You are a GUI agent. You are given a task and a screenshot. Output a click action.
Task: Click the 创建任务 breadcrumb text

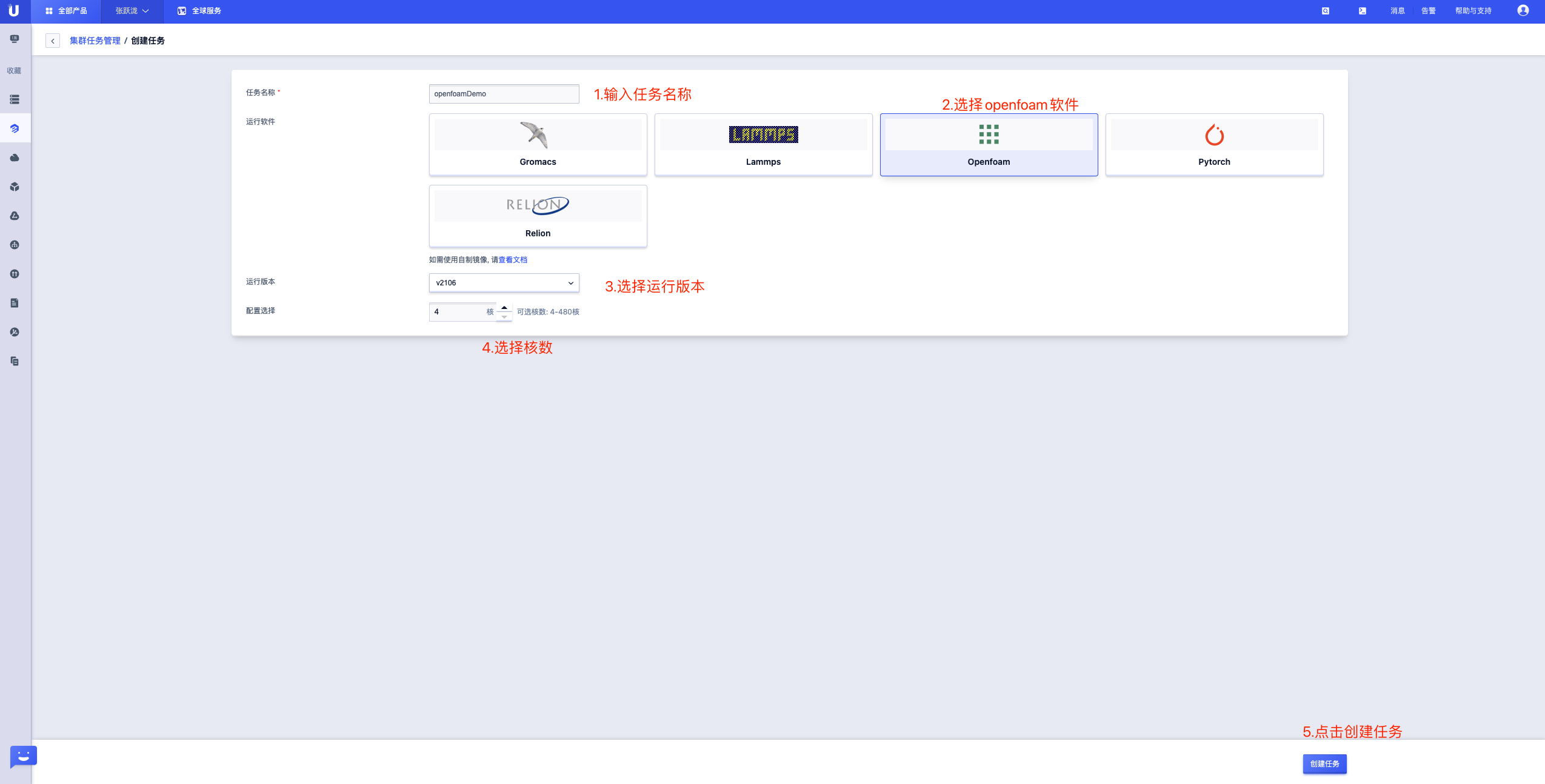148,41
